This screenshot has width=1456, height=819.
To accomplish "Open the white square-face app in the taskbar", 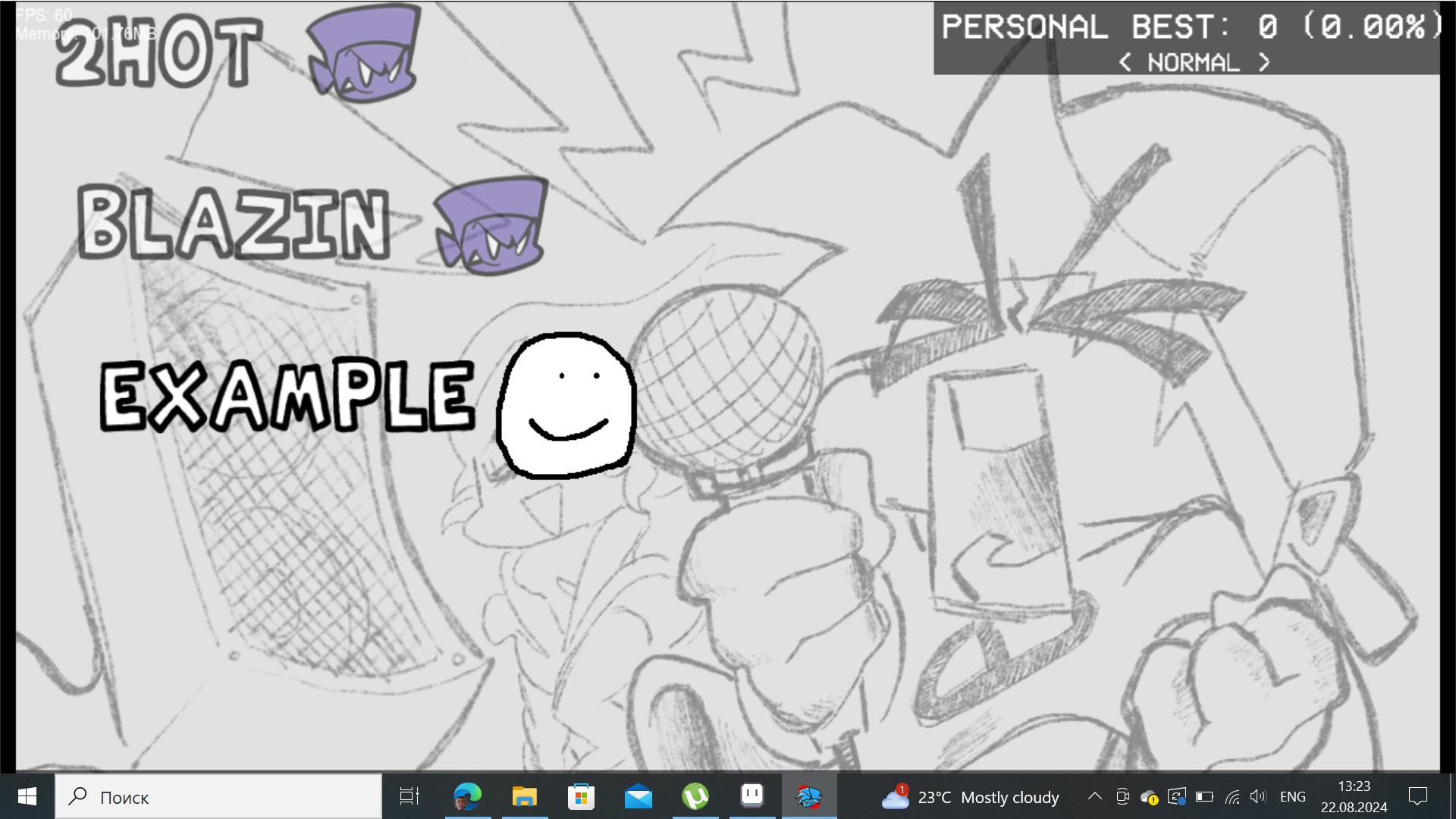I will (x=752, y=796).
